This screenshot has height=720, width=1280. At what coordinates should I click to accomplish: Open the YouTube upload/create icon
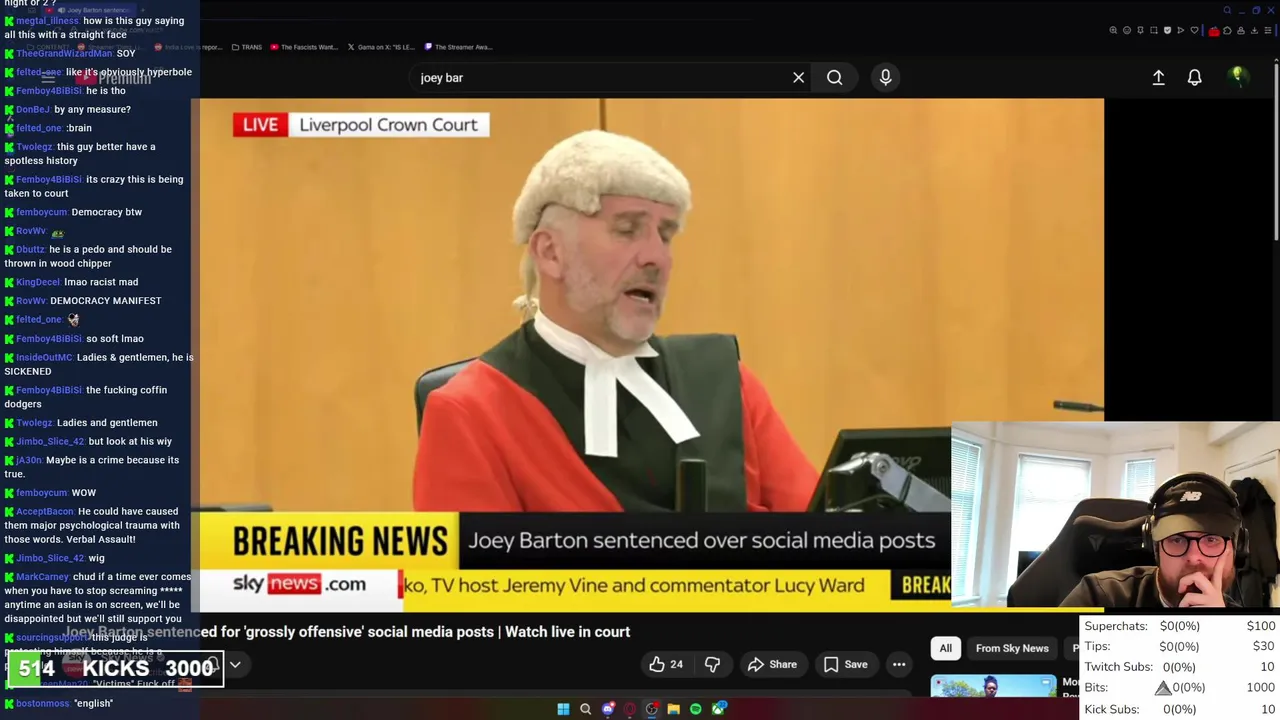(1158, 77)
